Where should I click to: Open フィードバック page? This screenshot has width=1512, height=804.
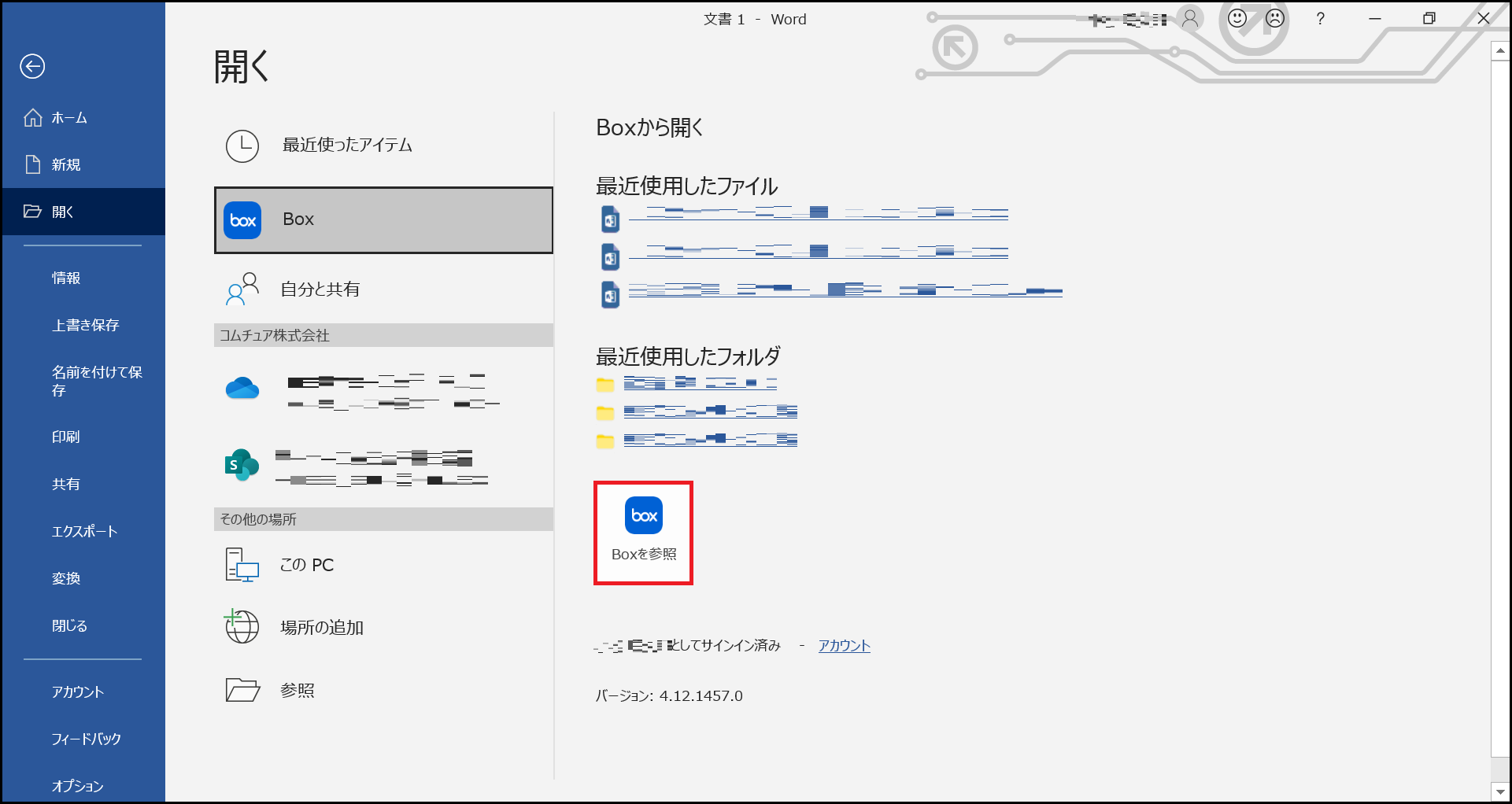[x=83, y=739]
